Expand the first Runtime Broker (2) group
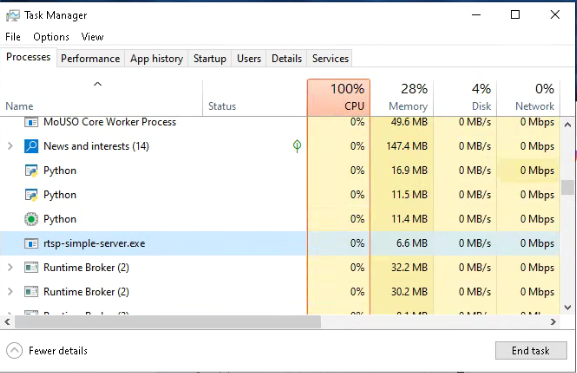The image size is (577, 373). (10, 267)
